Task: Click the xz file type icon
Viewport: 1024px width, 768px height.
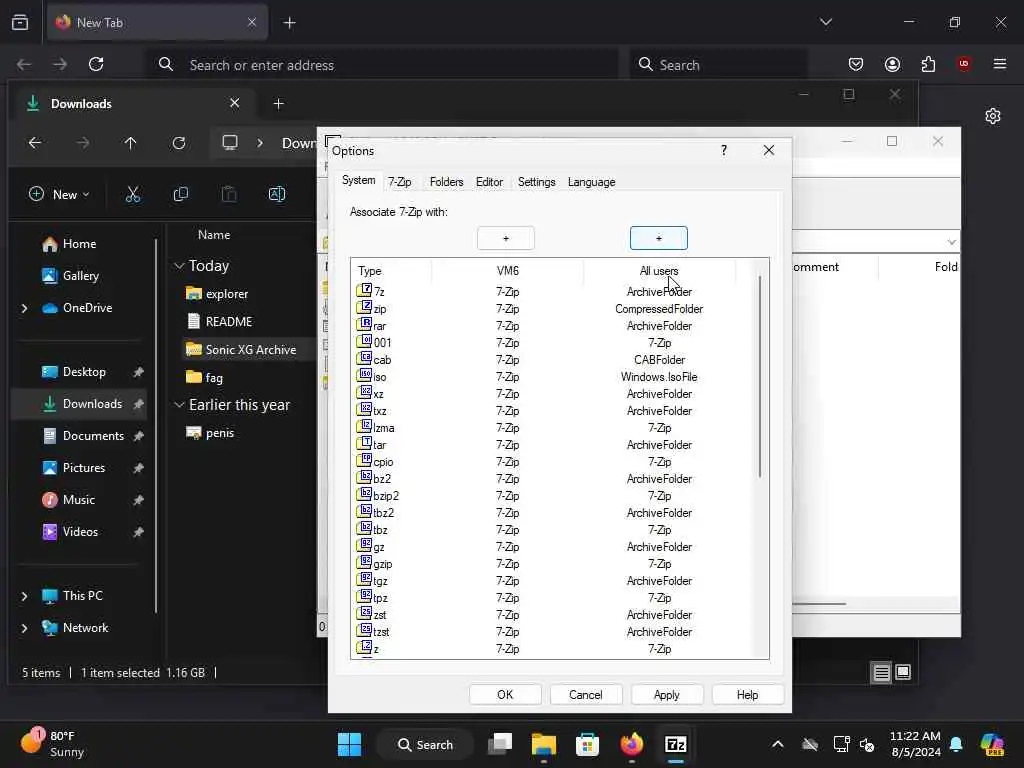Action: [x=364, y=392]
